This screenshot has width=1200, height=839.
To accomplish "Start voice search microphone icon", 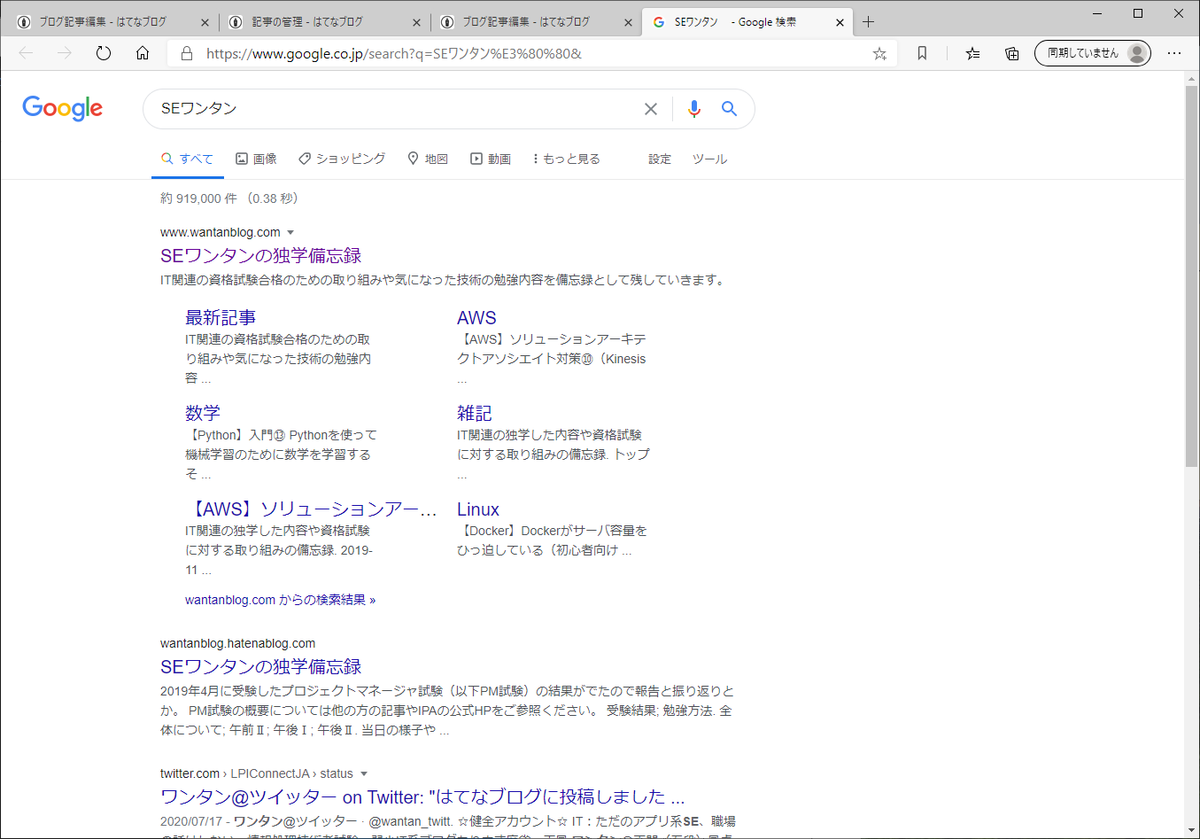I will pos(694,109).
